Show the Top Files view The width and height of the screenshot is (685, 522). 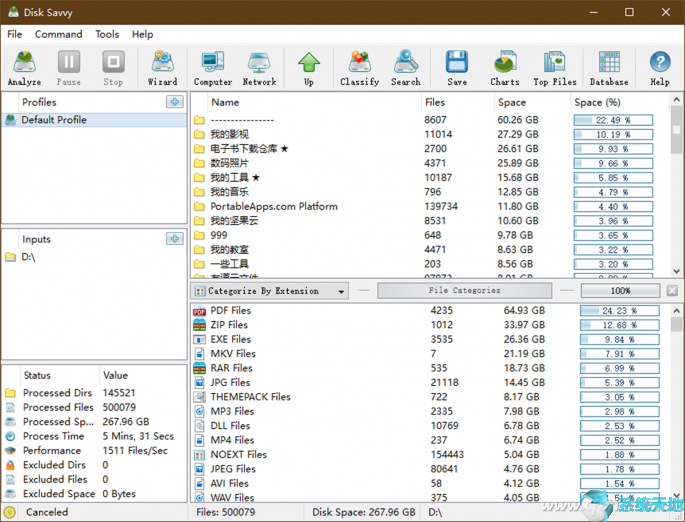555,68
